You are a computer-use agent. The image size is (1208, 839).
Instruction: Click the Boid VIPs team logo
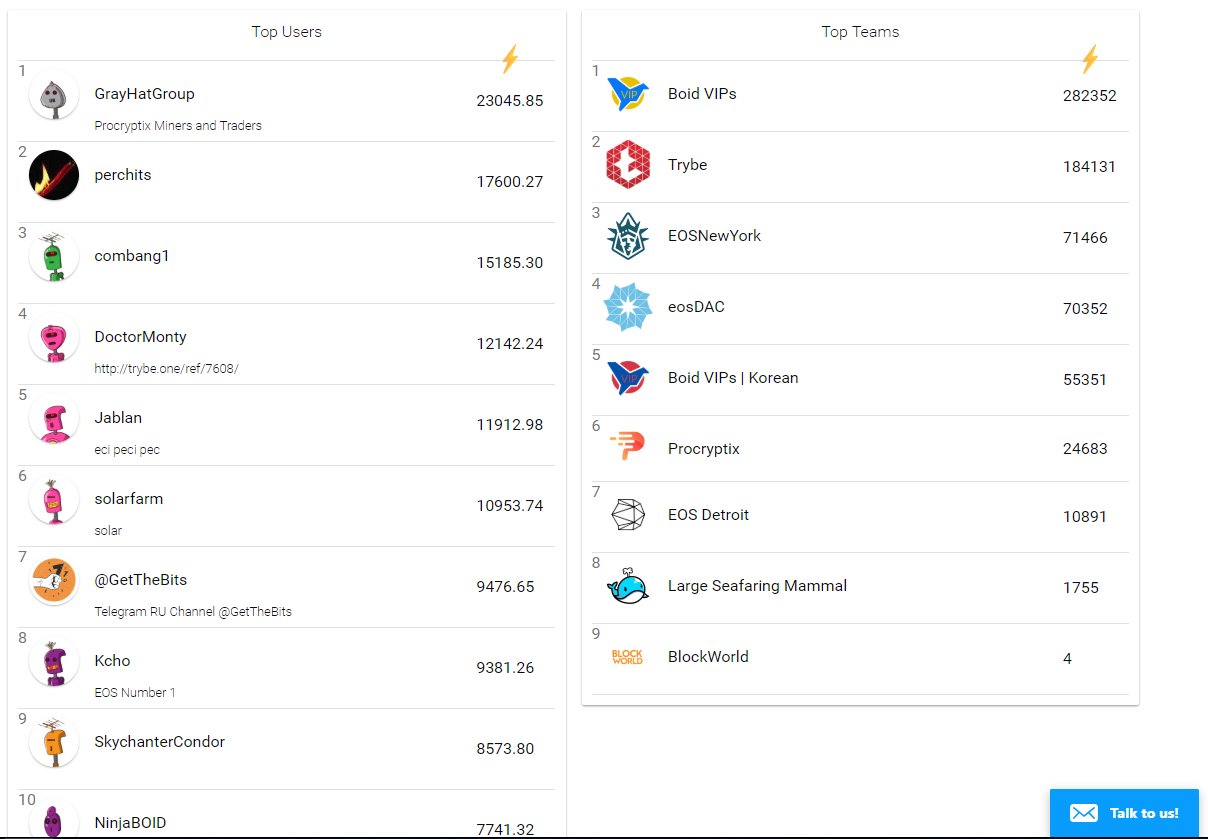pos(628,94)
